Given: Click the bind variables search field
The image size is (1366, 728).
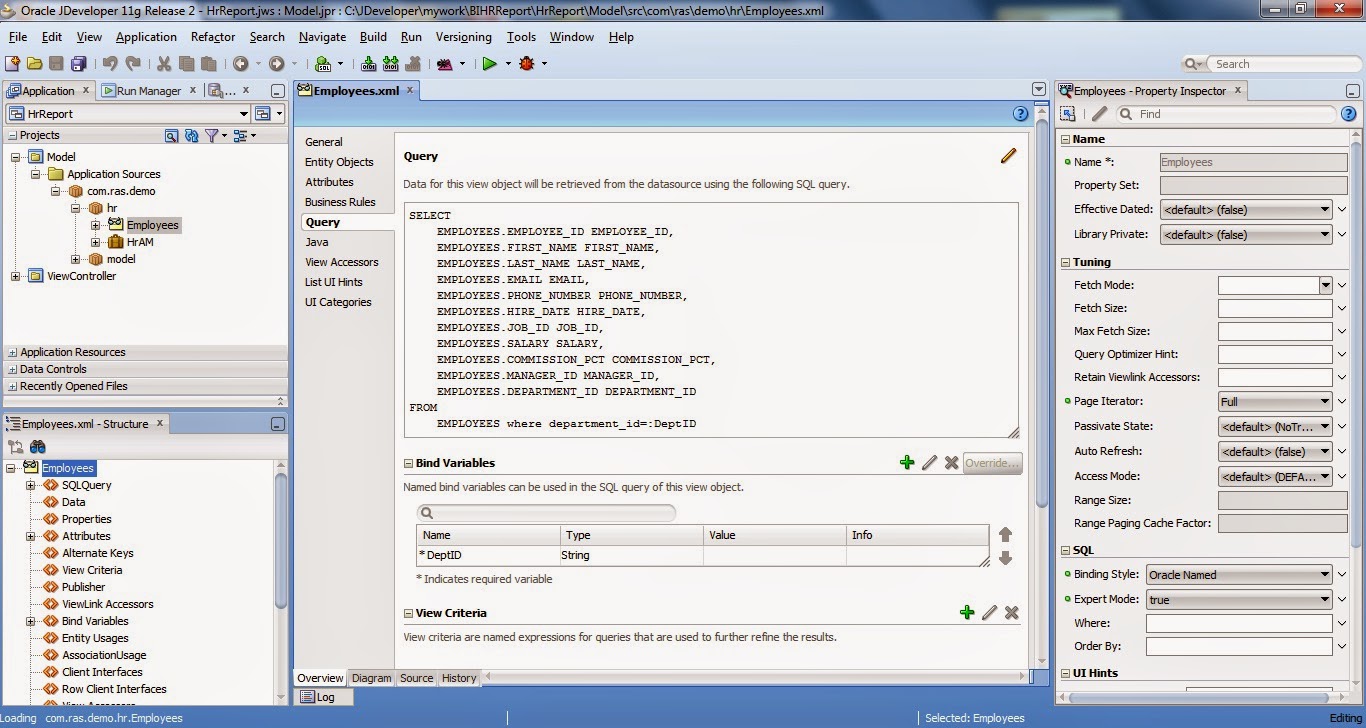Looking at the screenshot, I should (x=546, y=513).
